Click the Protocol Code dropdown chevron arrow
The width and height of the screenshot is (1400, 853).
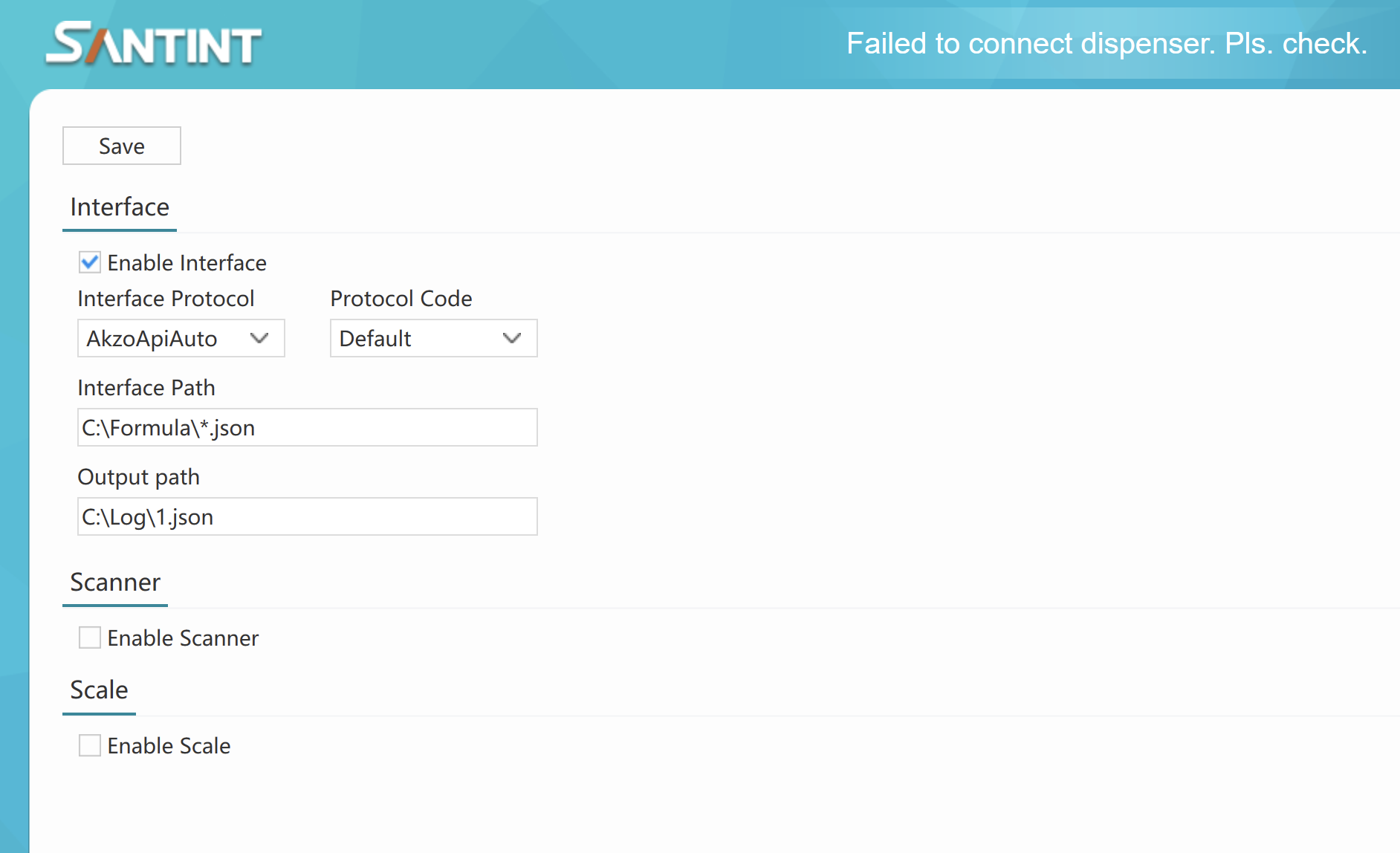512,339
